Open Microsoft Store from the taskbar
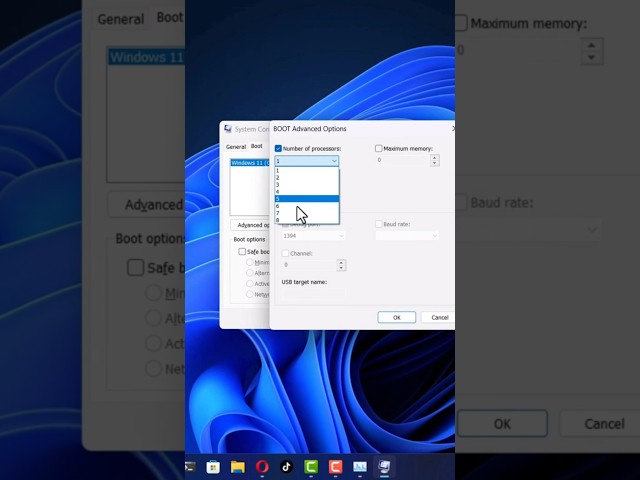640x480 pixels. 213,467
